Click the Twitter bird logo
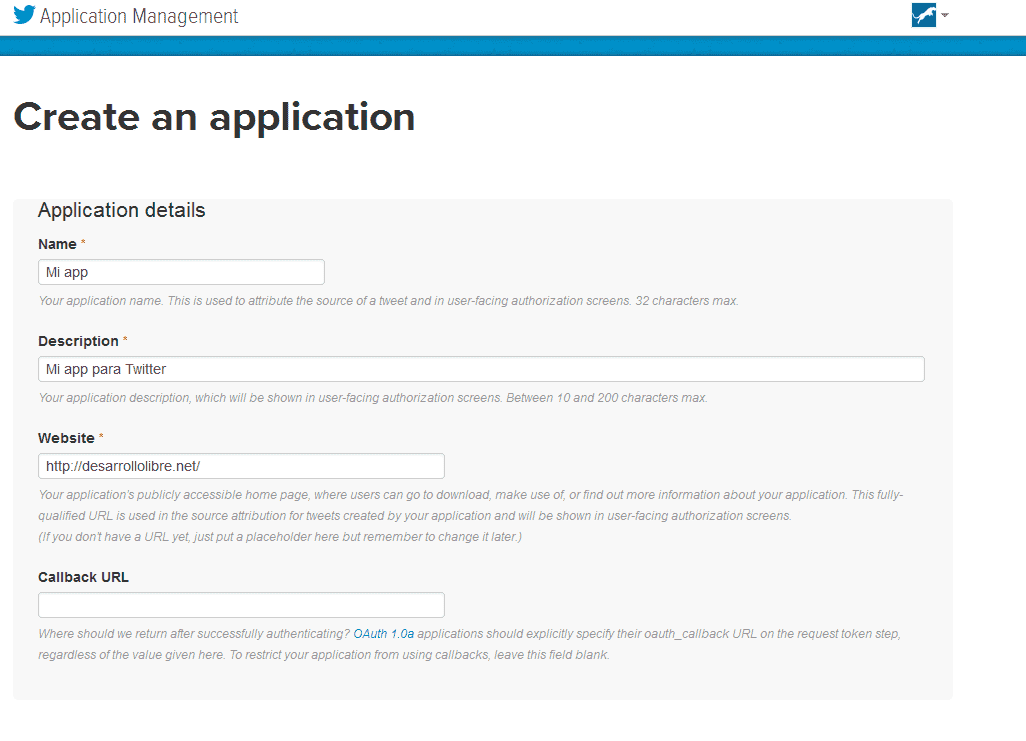The image size is (1026, 741). (24, 15)
